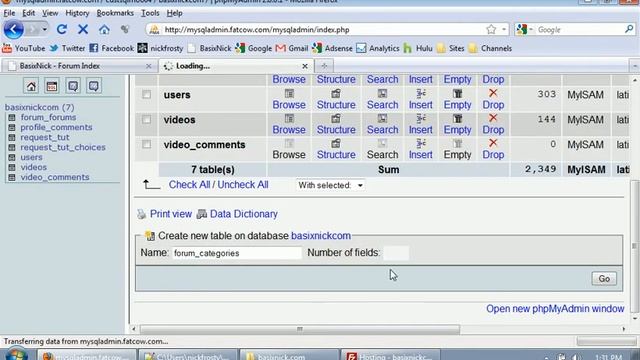Click the Name field containing forum_categories
The image size is (640, 360).
tap(237, 253)
